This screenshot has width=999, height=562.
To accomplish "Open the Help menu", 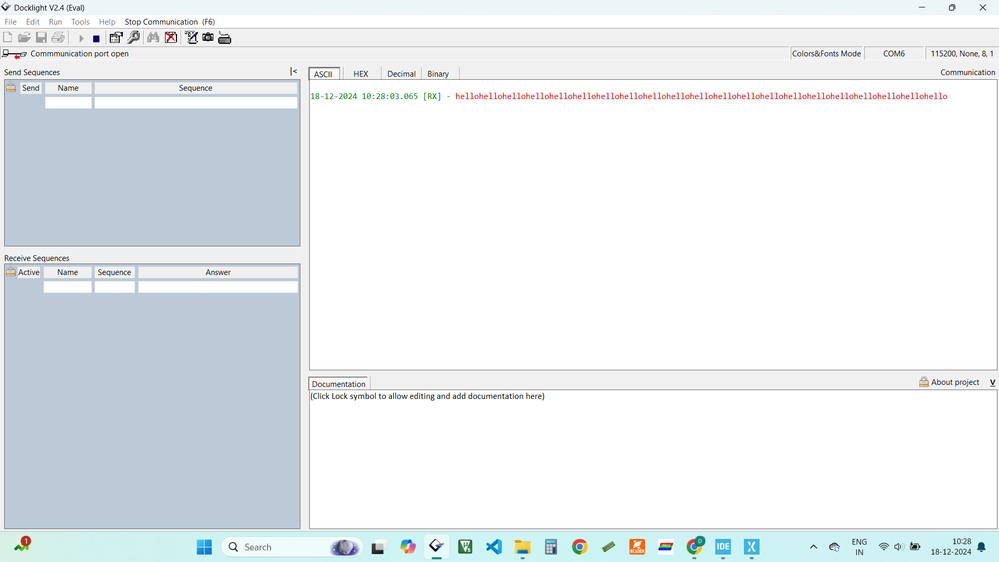I will tap(107, 22).
